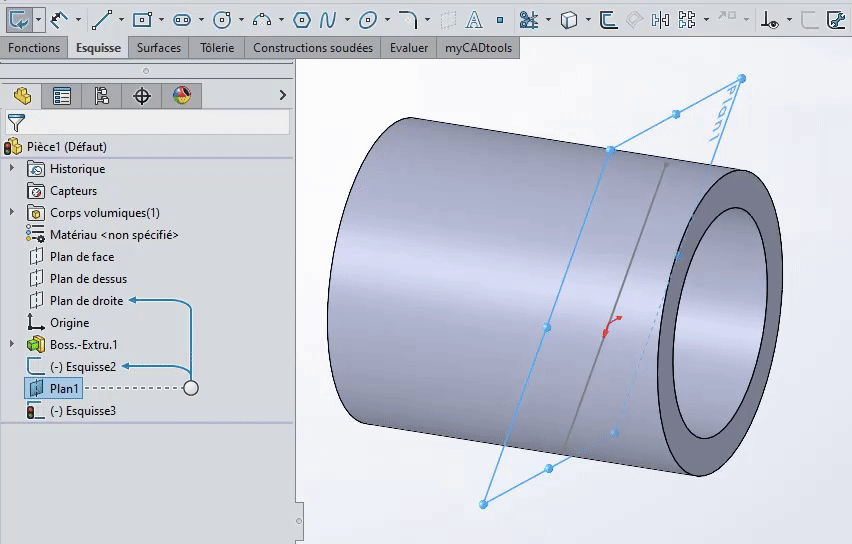The height and width of the screenshot is (544, 852).
Task: Click the Exit Sketch icon
Action: [x=20, y=20]
